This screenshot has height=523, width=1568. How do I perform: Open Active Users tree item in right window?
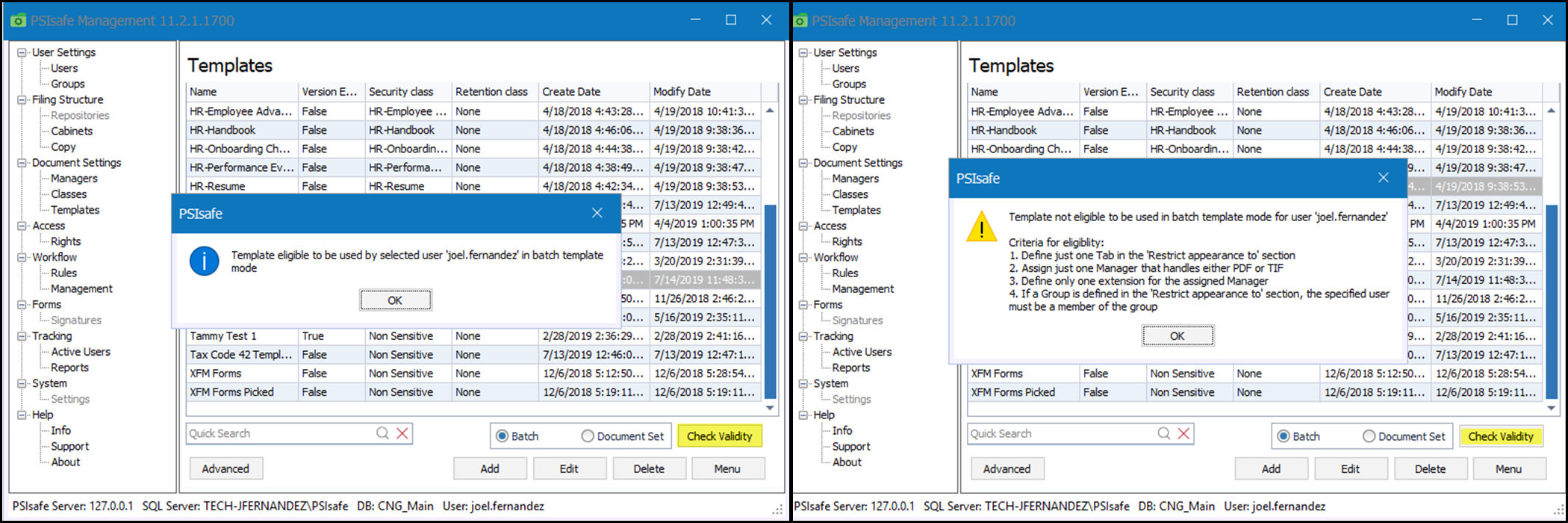pos(862,352)
